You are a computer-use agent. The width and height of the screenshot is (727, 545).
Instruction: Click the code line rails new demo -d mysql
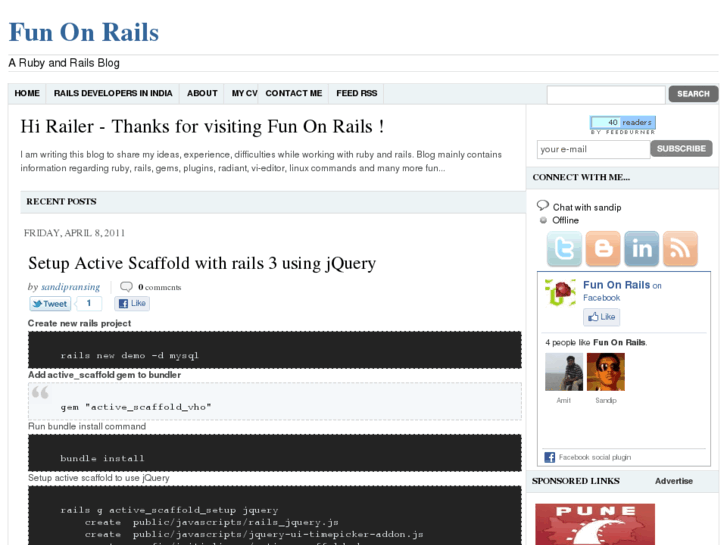pos(129,356)
